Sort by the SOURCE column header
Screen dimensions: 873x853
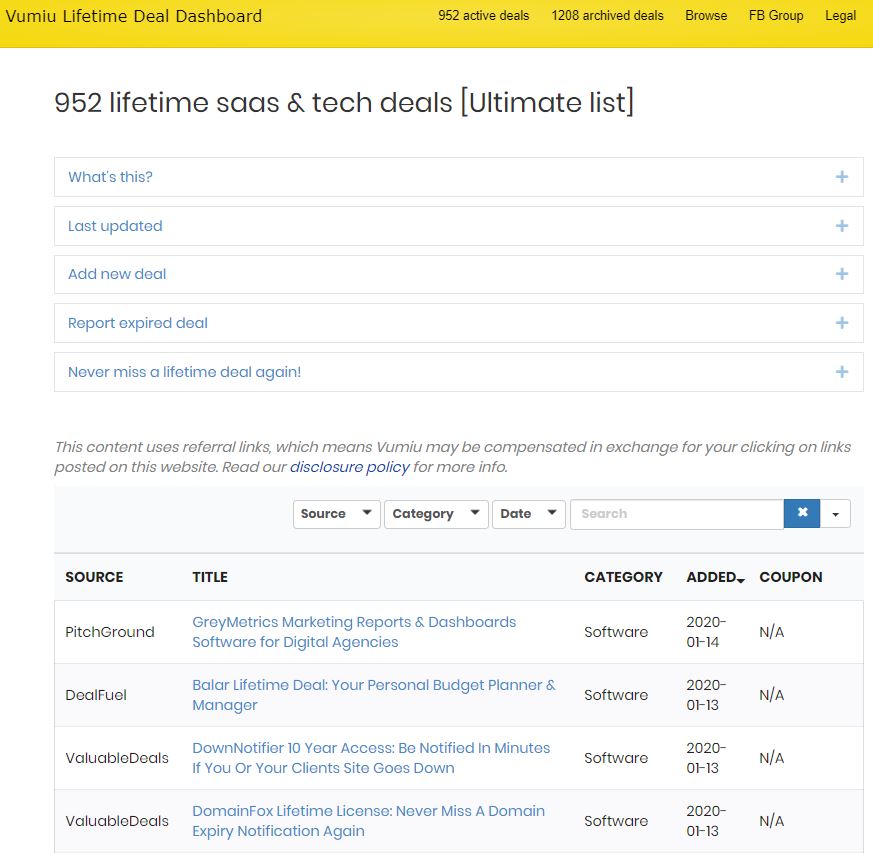tap(94, 577)
